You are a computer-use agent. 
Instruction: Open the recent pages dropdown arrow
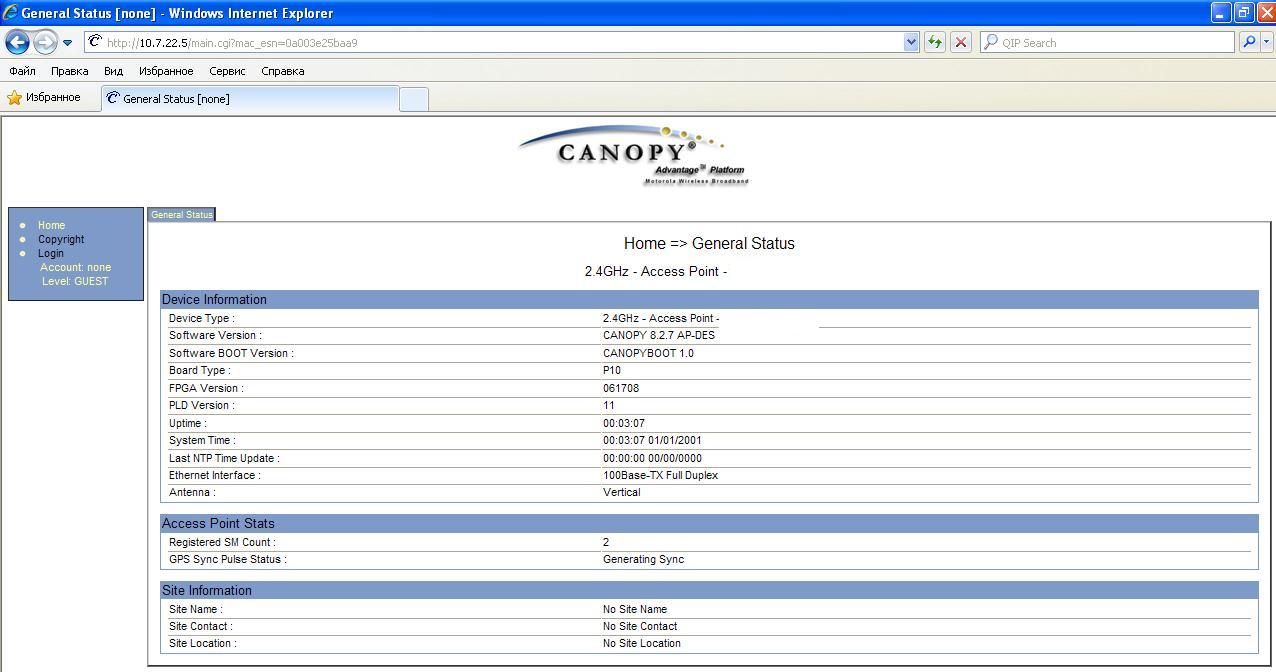[x=67, y=43]
